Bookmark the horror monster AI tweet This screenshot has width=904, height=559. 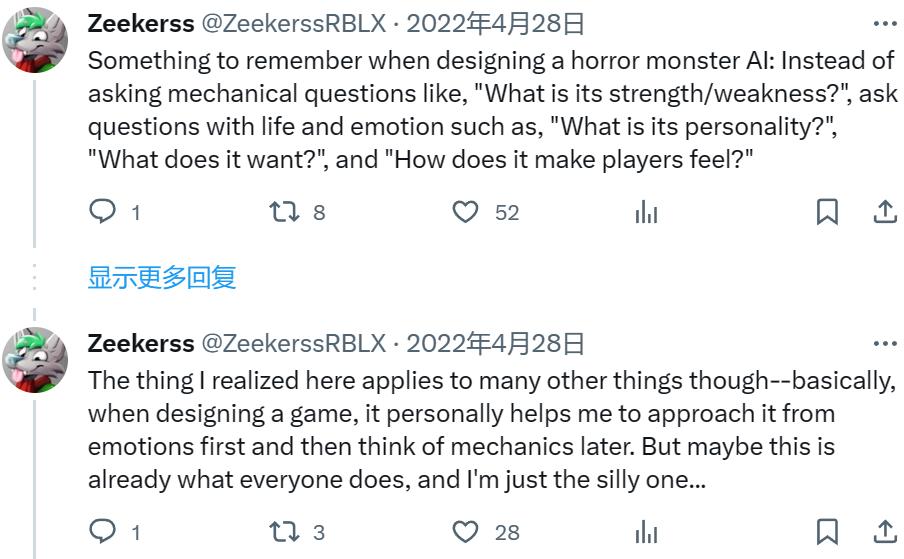pos(827,211)
